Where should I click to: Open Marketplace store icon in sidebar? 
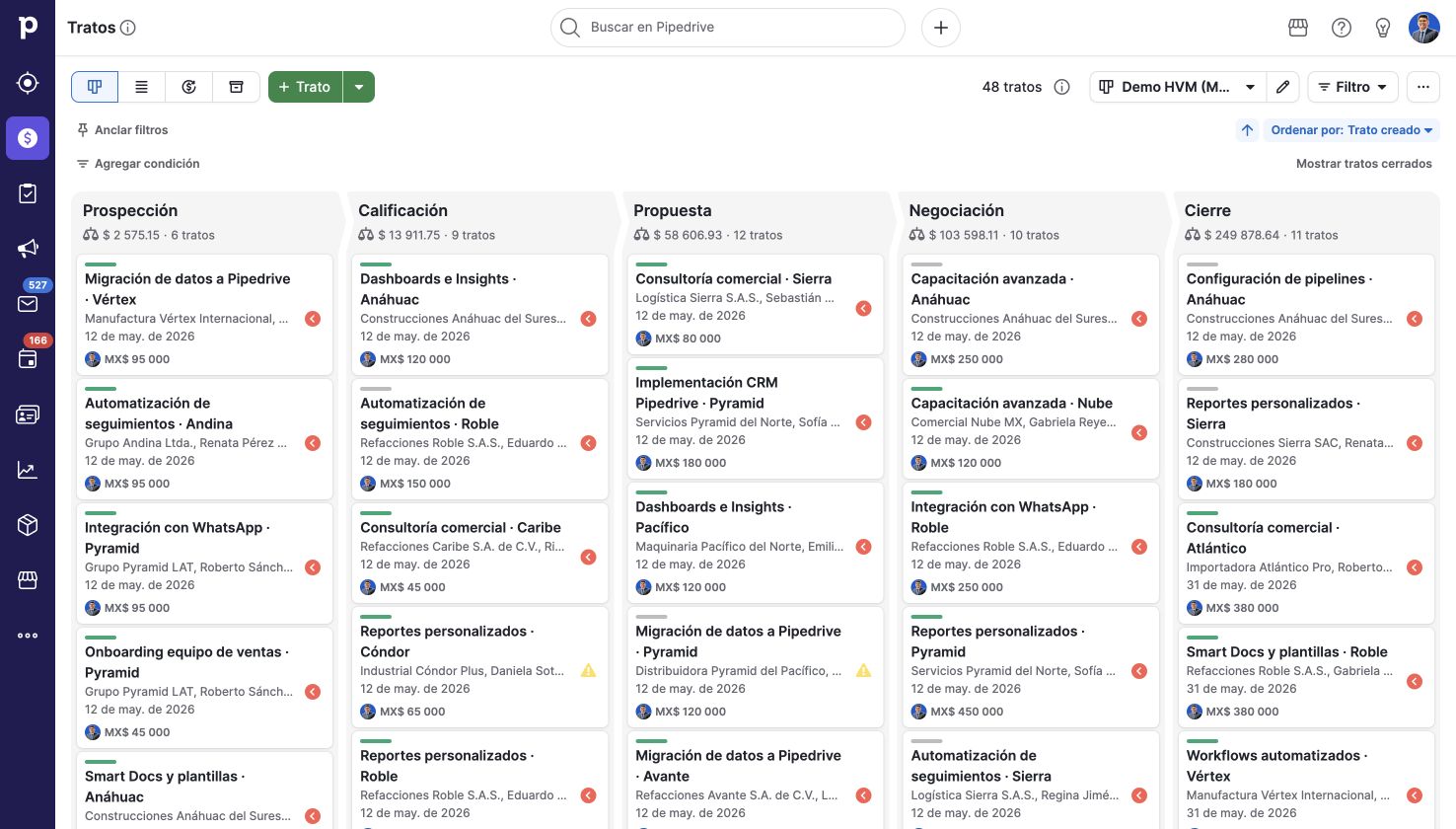click(28, 580)
